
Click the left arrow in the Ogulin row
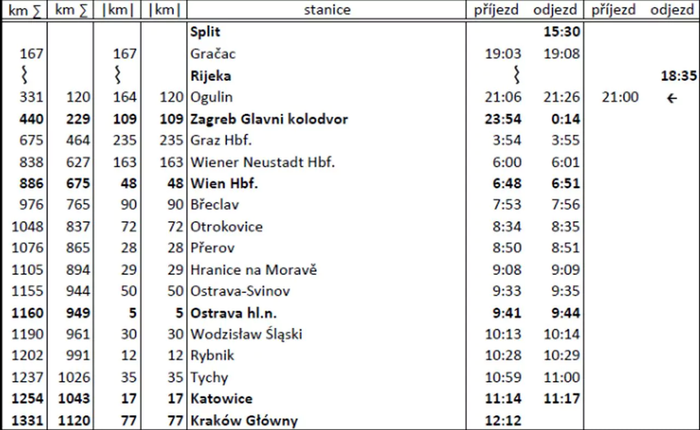tap(671, 97)
